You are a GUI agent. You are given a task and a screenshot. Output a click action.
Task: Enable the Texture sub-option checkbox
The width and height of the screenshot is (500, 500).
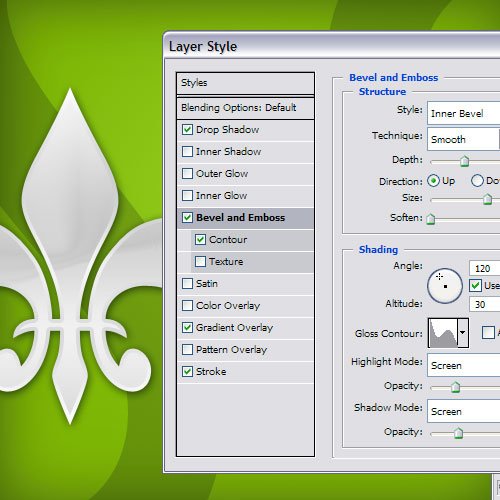200,261
